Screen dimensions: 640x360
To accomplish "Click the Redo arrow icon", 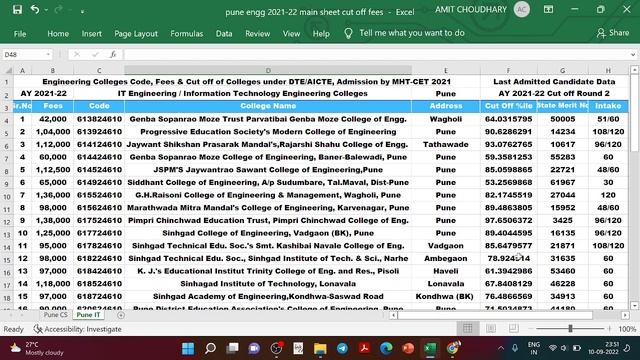I will (58, 10).
